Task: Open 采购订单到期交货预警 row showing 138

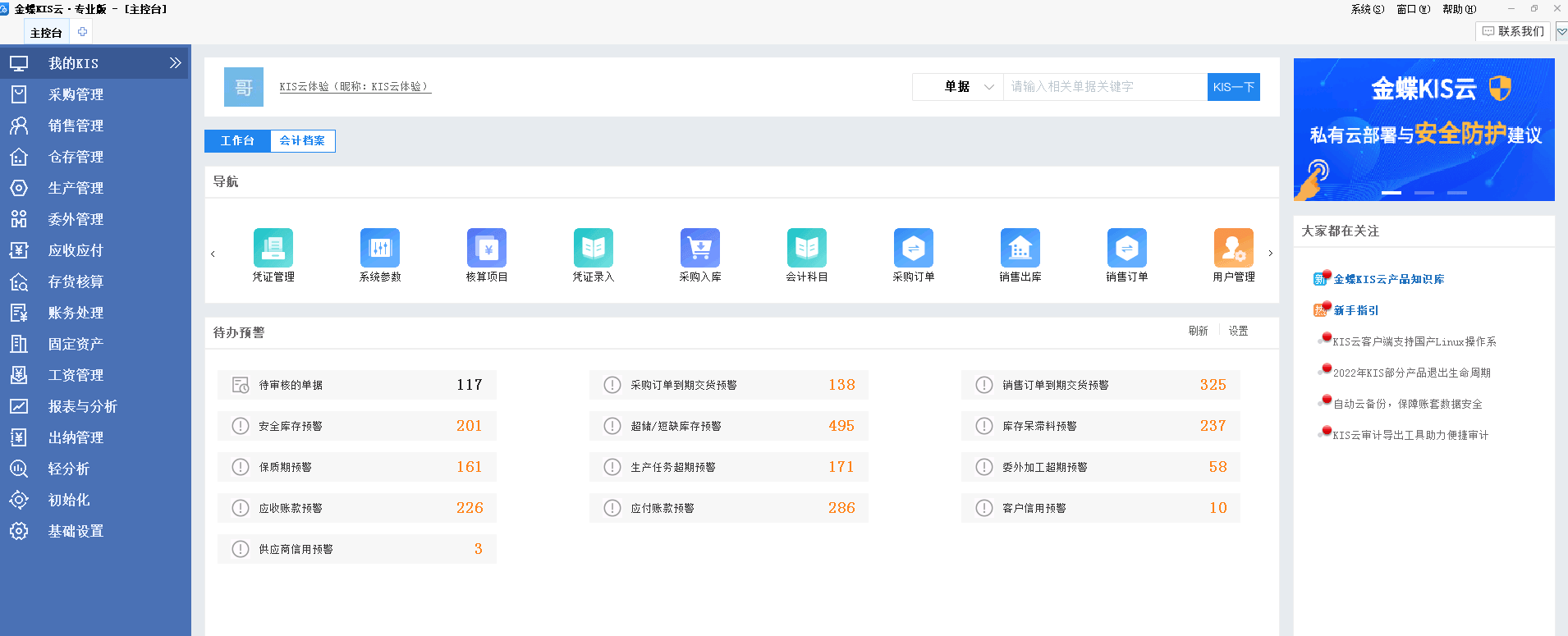Action: tap(729, 385)
